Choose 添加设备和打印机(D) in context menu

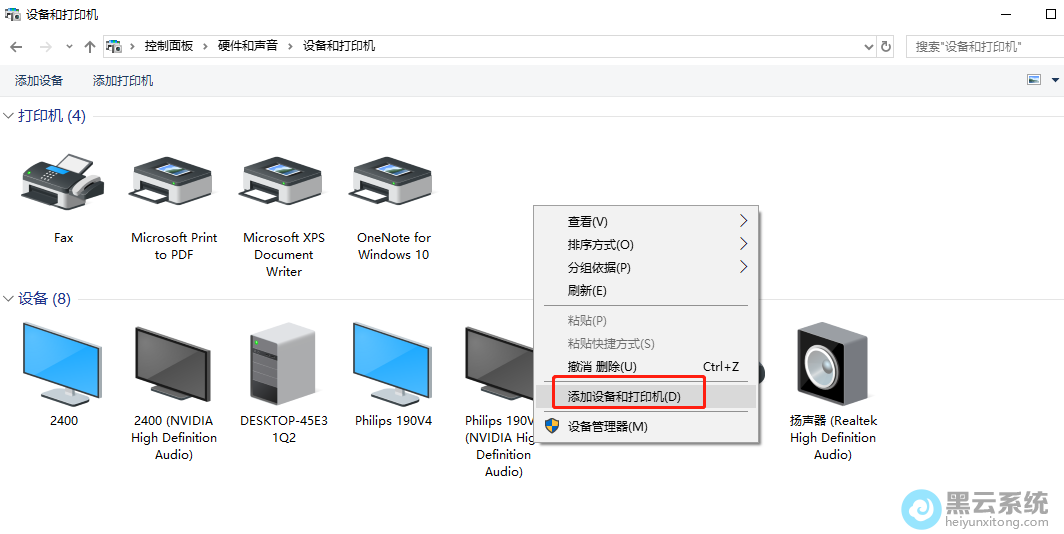tap(624, 396)
